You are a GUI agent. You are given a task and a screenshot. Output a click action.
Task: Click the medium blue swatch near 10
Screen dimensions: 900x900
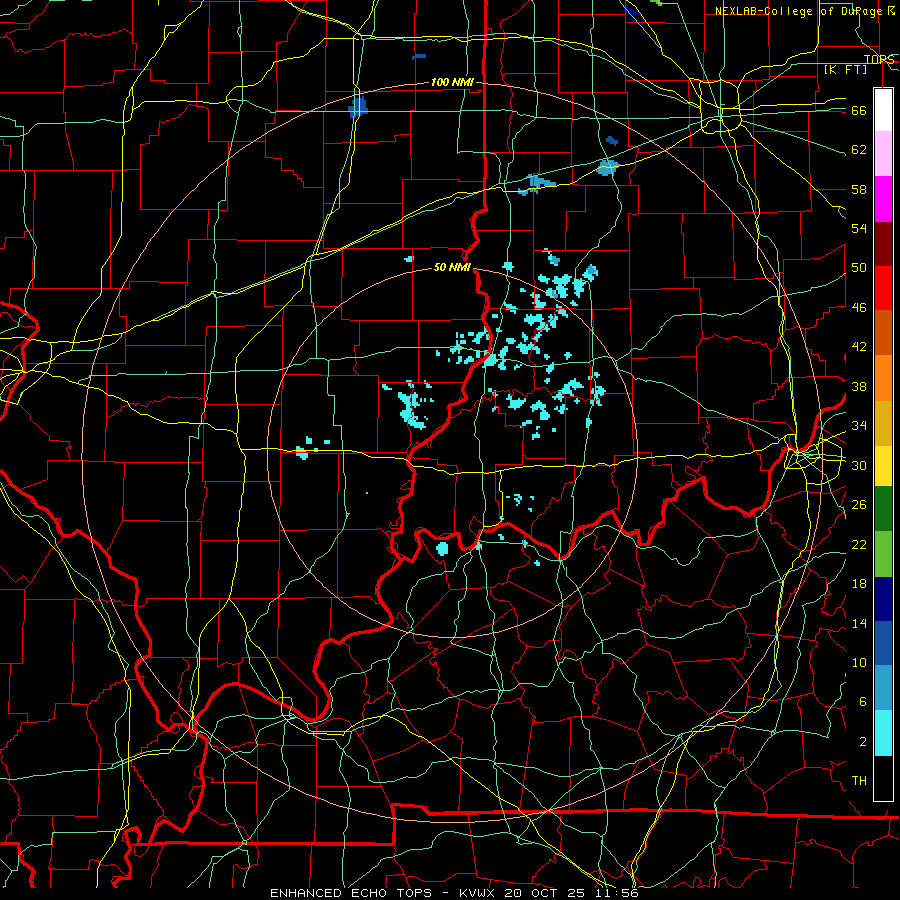tap(883, 643)
